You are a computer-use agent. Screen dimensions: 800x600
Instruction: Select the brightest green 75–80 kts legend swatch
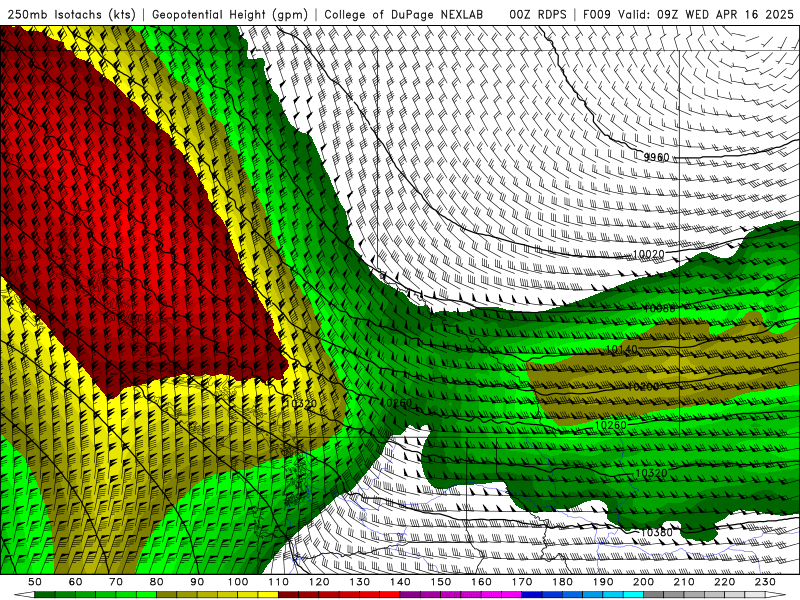(x=146, y=595)
